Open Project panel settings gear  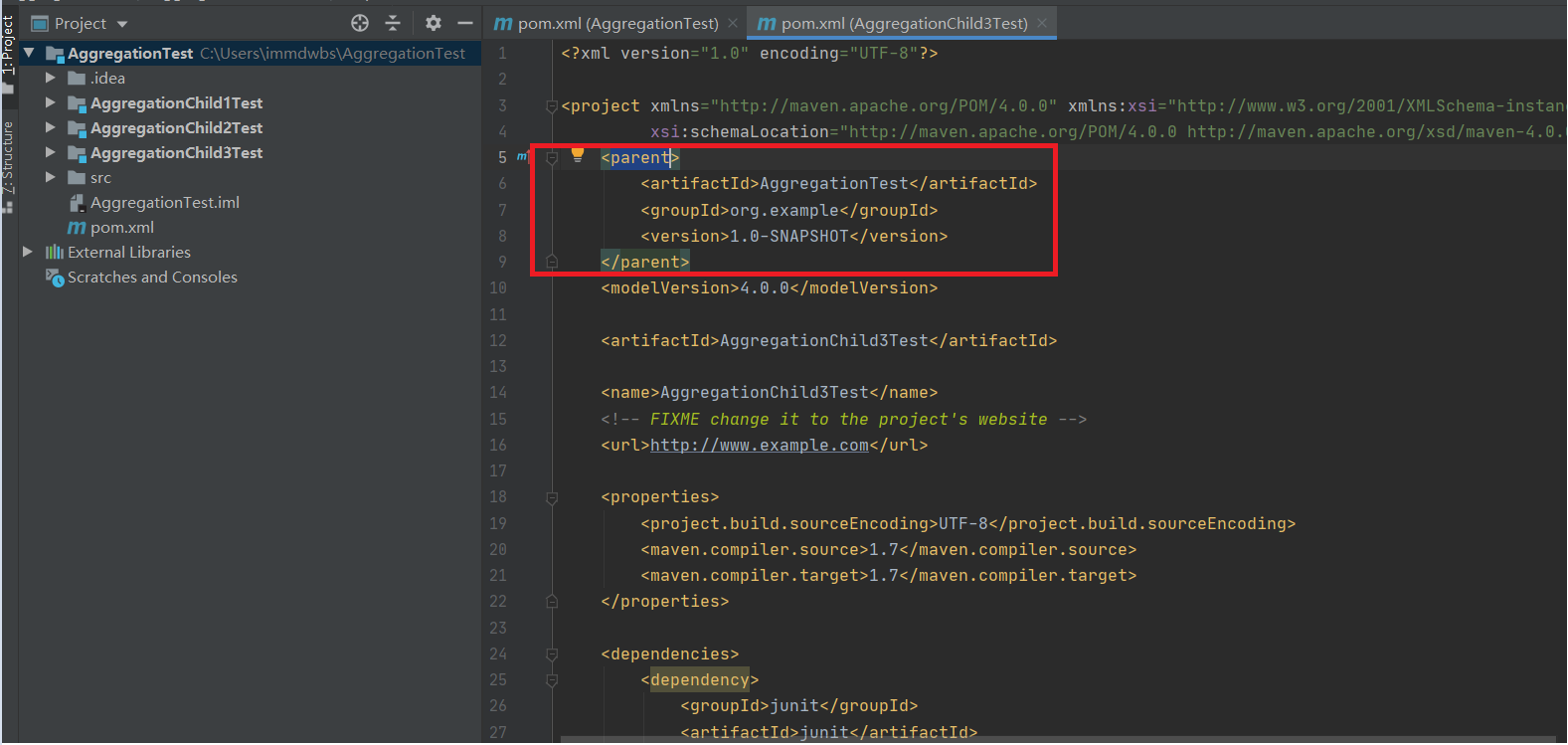434,23
